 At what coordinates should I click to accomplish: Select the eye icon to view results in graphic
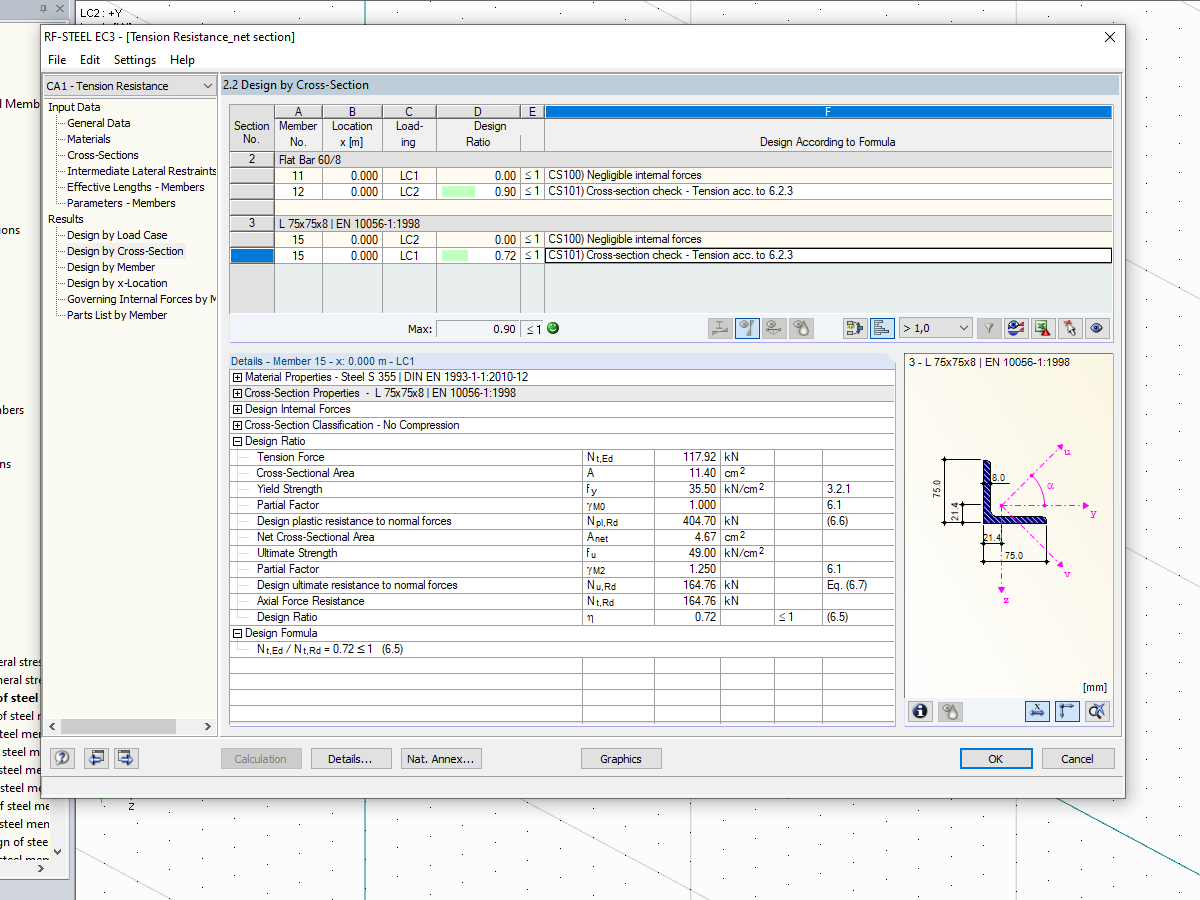click(x=1097, y=328)
